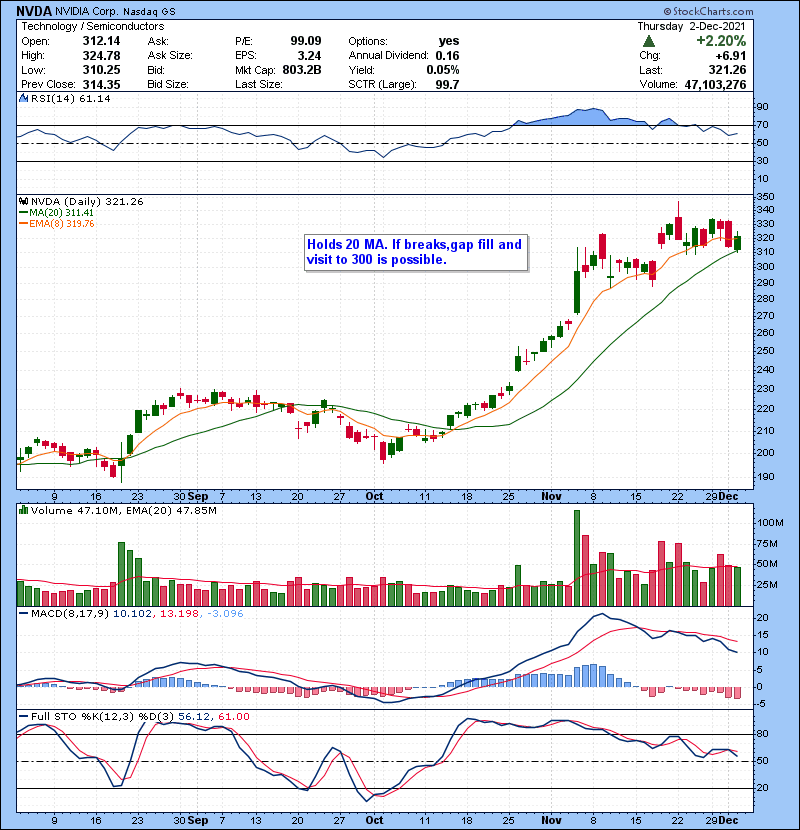The image size is (800, 830).
Task: Click the Dec label on the bottom date axis
Action: point(728,820)
